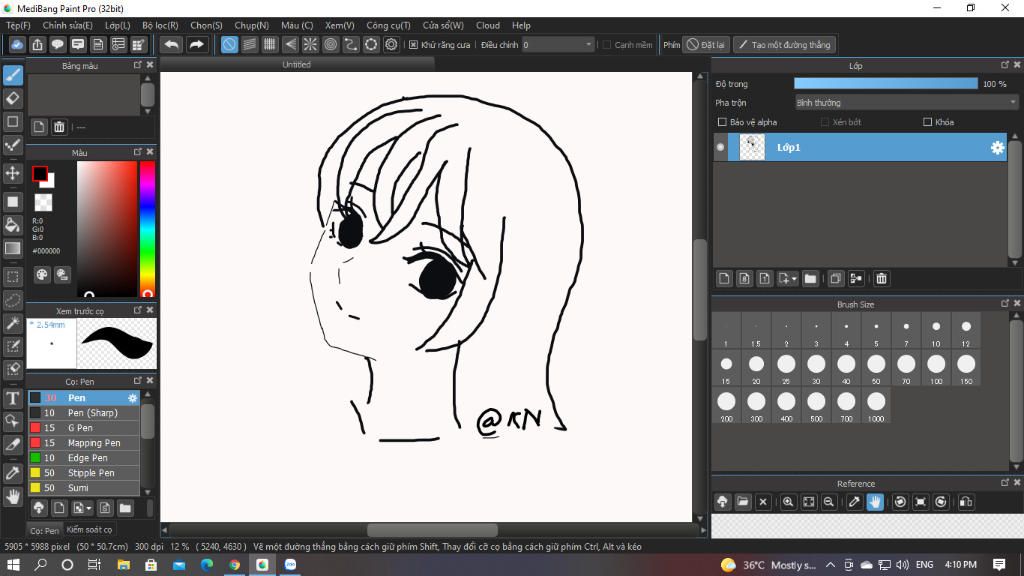Enable the Bảo vệ alpha checkbox
Screen dimensions: 1024x576
point(723,122)
